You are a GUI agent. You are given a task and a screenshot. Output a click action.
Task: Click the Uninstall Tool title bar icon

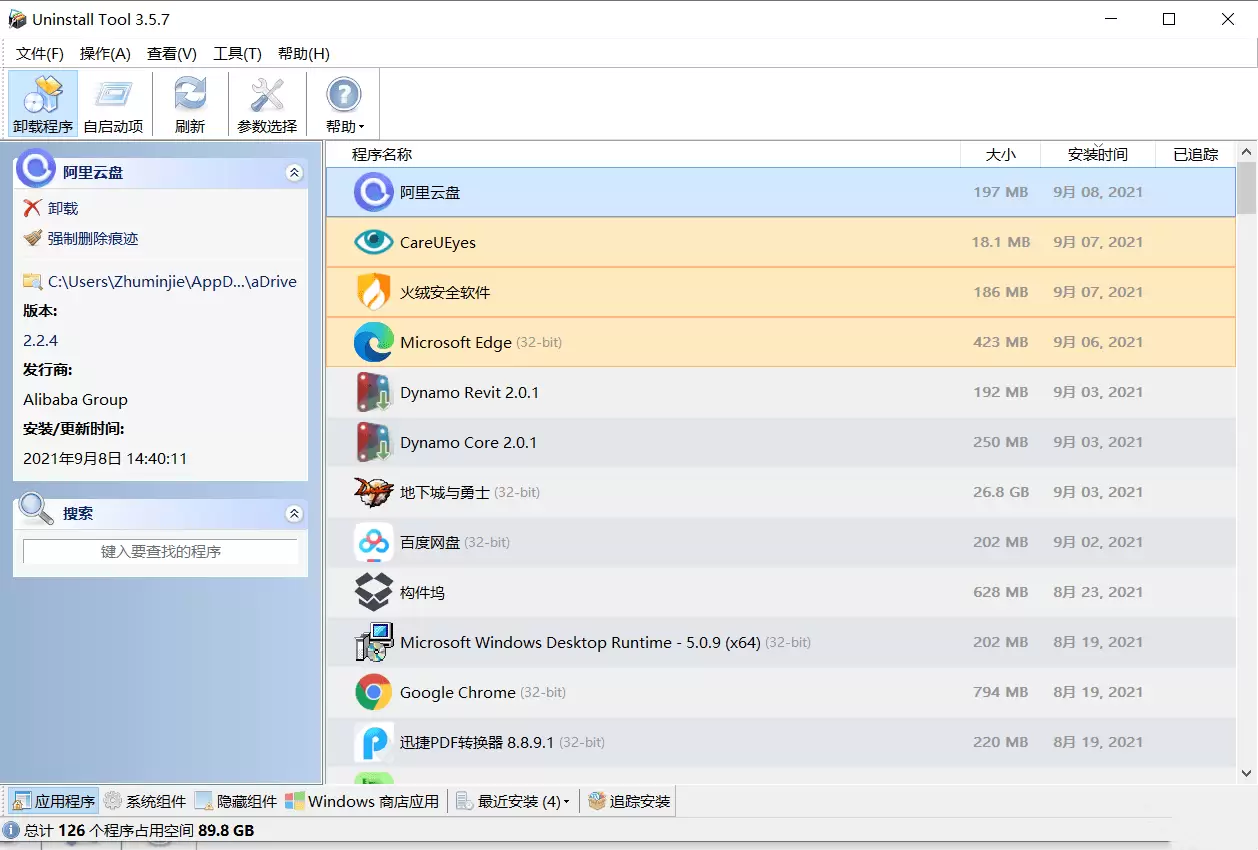[x=17, y=19]
